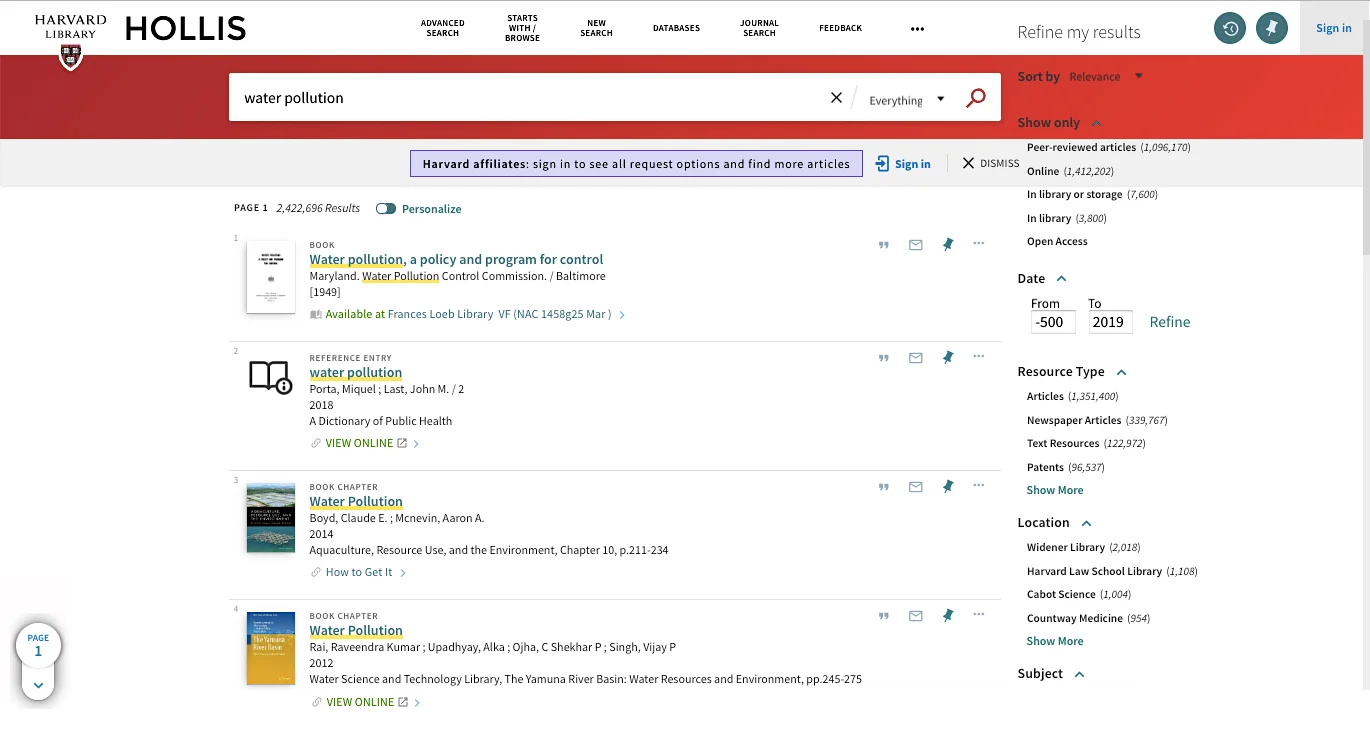The width and height of the screenshot is (1370, 732).
Task: Open Feedback menu item
Action: [840, 28]
